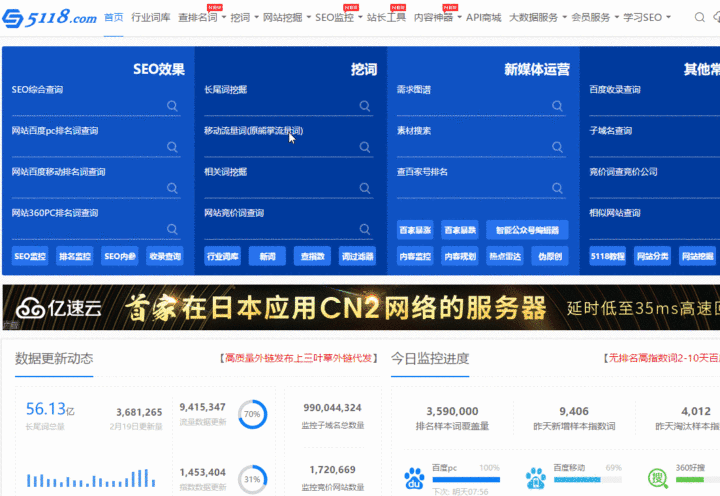Open the 高质量外链 red announcement link
This screenshot has width=720, height=496.
(298, 358)
